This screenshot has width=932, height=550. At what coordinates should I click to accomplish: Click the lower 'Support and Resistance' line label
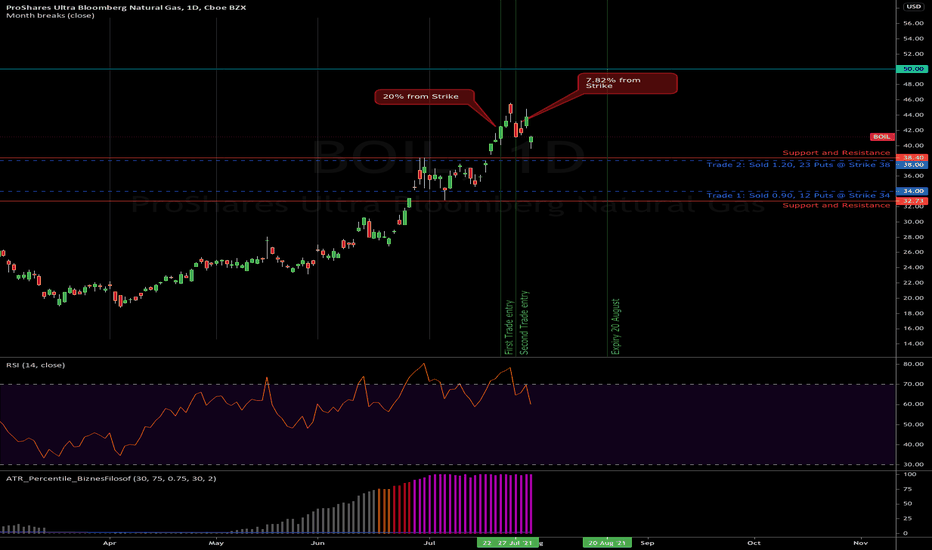tap(836, 205)
